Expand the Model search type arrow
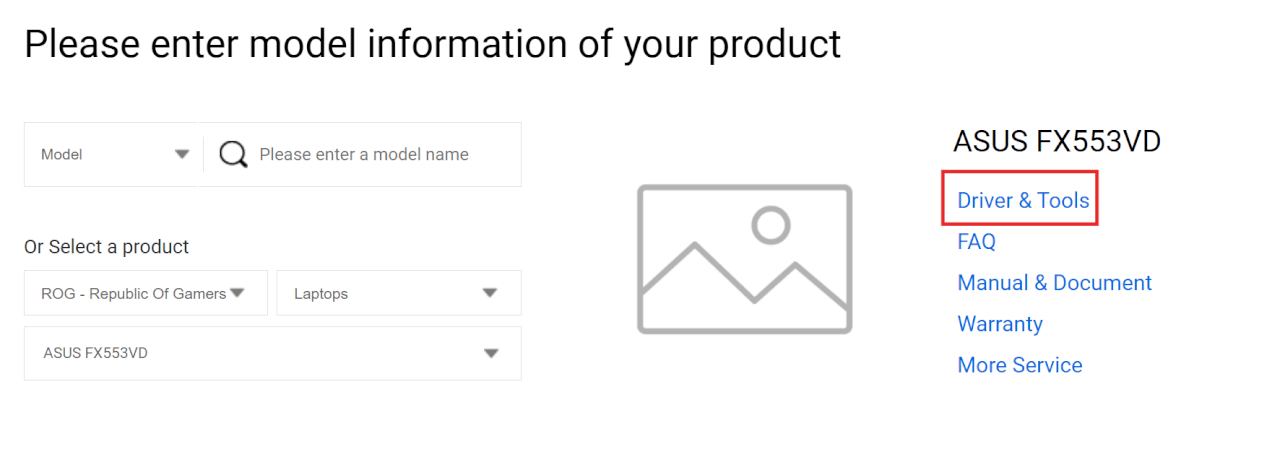The width and height of the screenshot is (1280, 457). (x=181, y=154)
